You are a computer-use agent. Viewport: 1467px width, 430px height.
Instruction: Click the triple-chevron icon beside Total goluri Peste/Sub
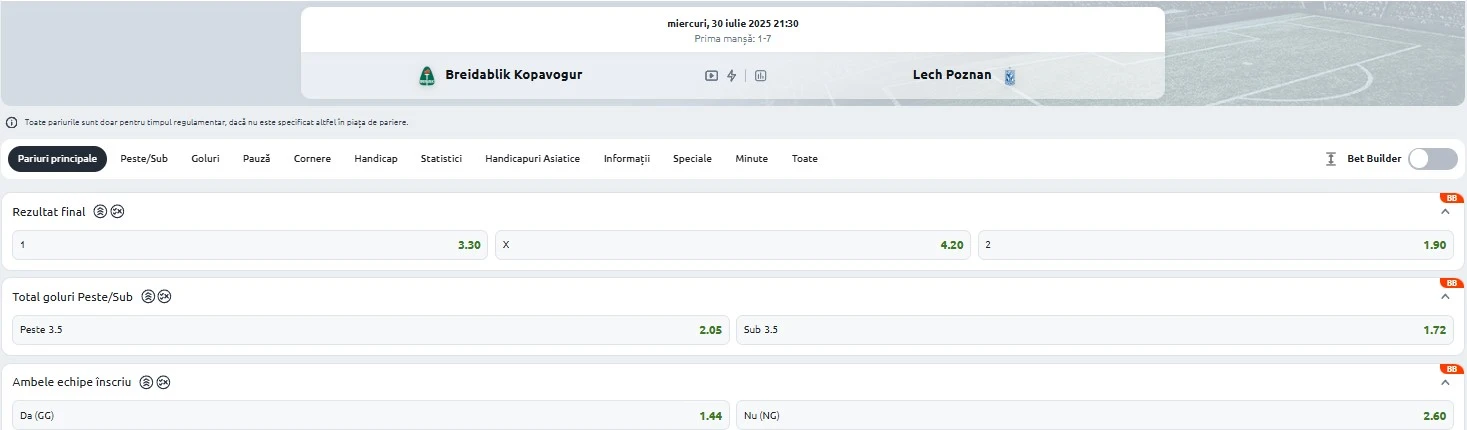(x=147, y=297)
